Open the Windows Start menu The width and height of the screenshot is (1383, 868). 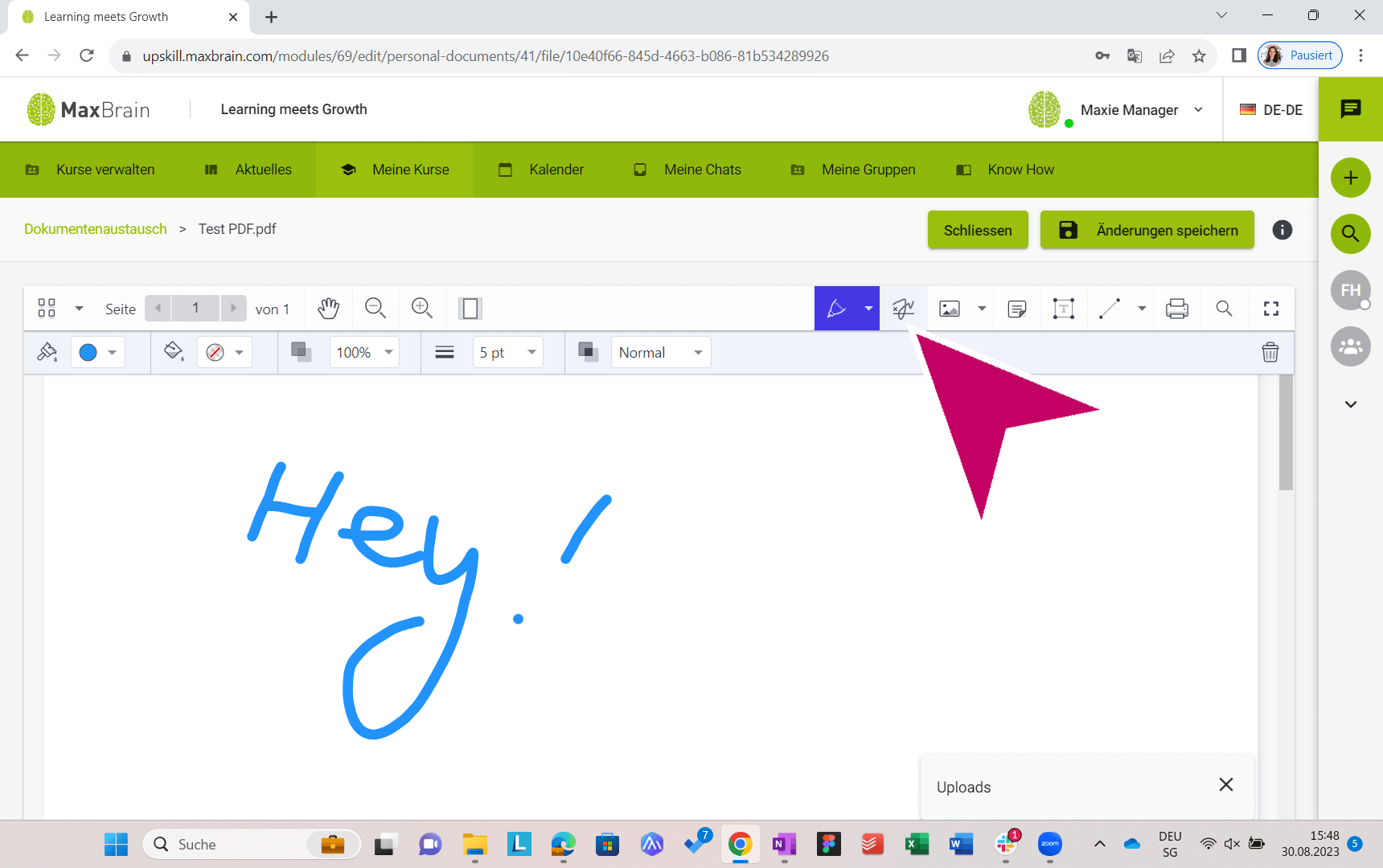(116, 844)
